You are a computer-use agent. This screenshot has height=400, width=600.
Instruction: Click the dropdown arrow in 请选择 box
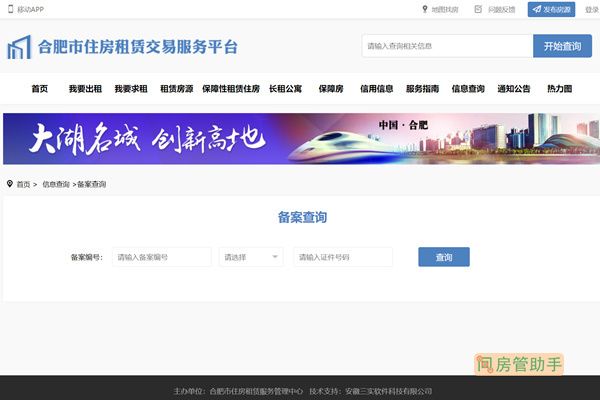275,257
